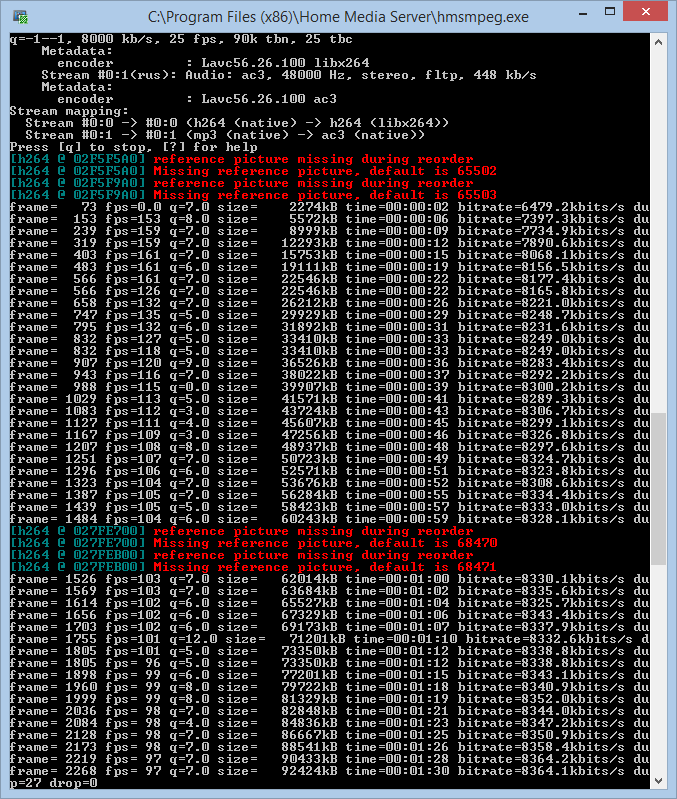Click 'bitrate=6479.2kbits/s' value
This screenshot has width=677, height=799.
tap(541, 207)
